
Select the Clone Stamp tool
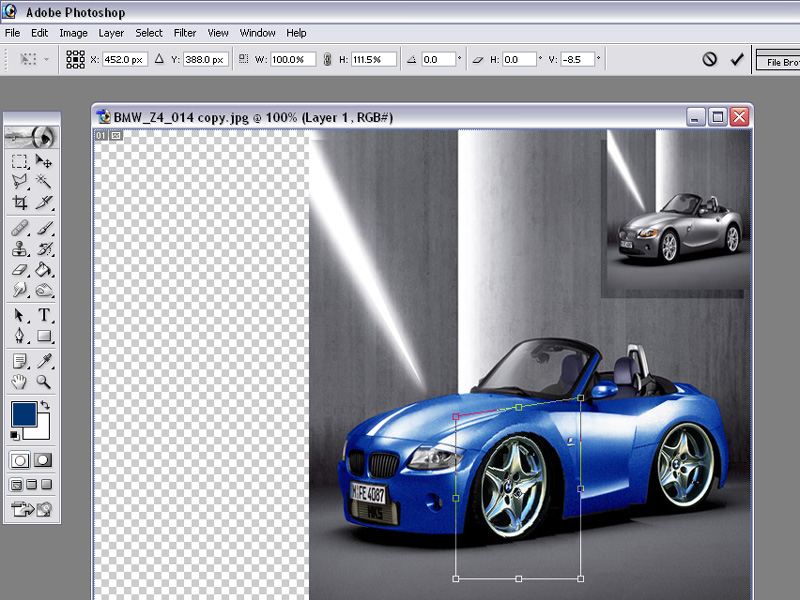click(19, 248)
